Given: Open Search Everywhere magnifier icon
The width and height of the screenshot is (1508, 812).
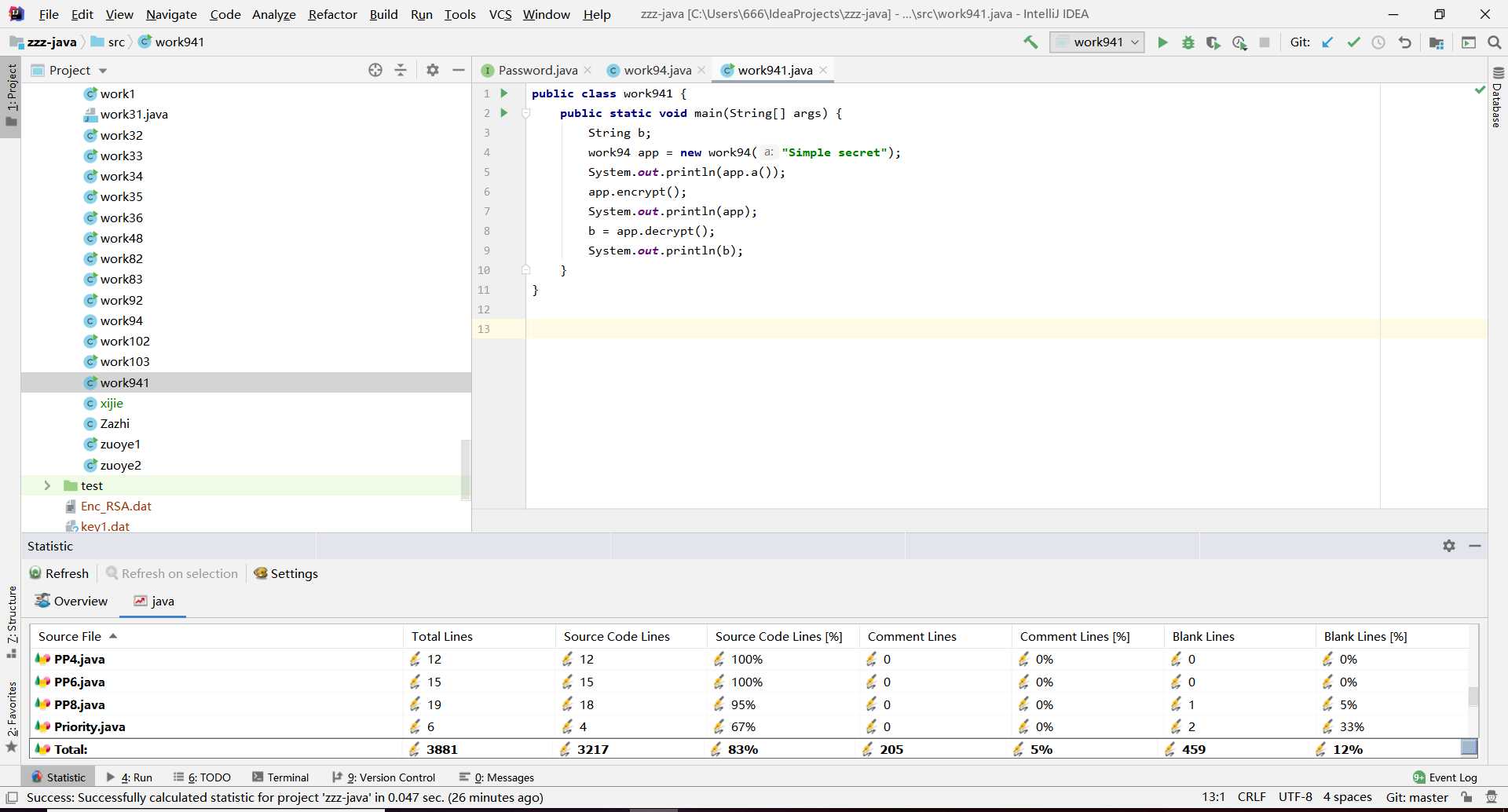Looking at the screenshot, I should 1495,42.
